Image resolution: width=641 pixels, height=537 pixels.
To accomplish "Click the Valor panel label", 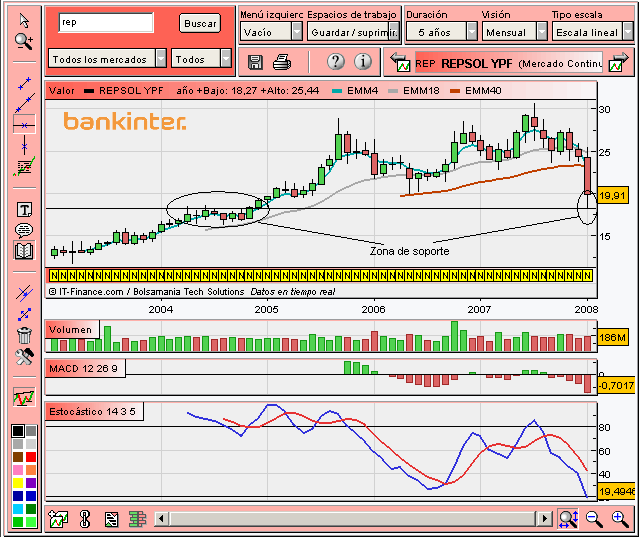I will click(62, 91).
